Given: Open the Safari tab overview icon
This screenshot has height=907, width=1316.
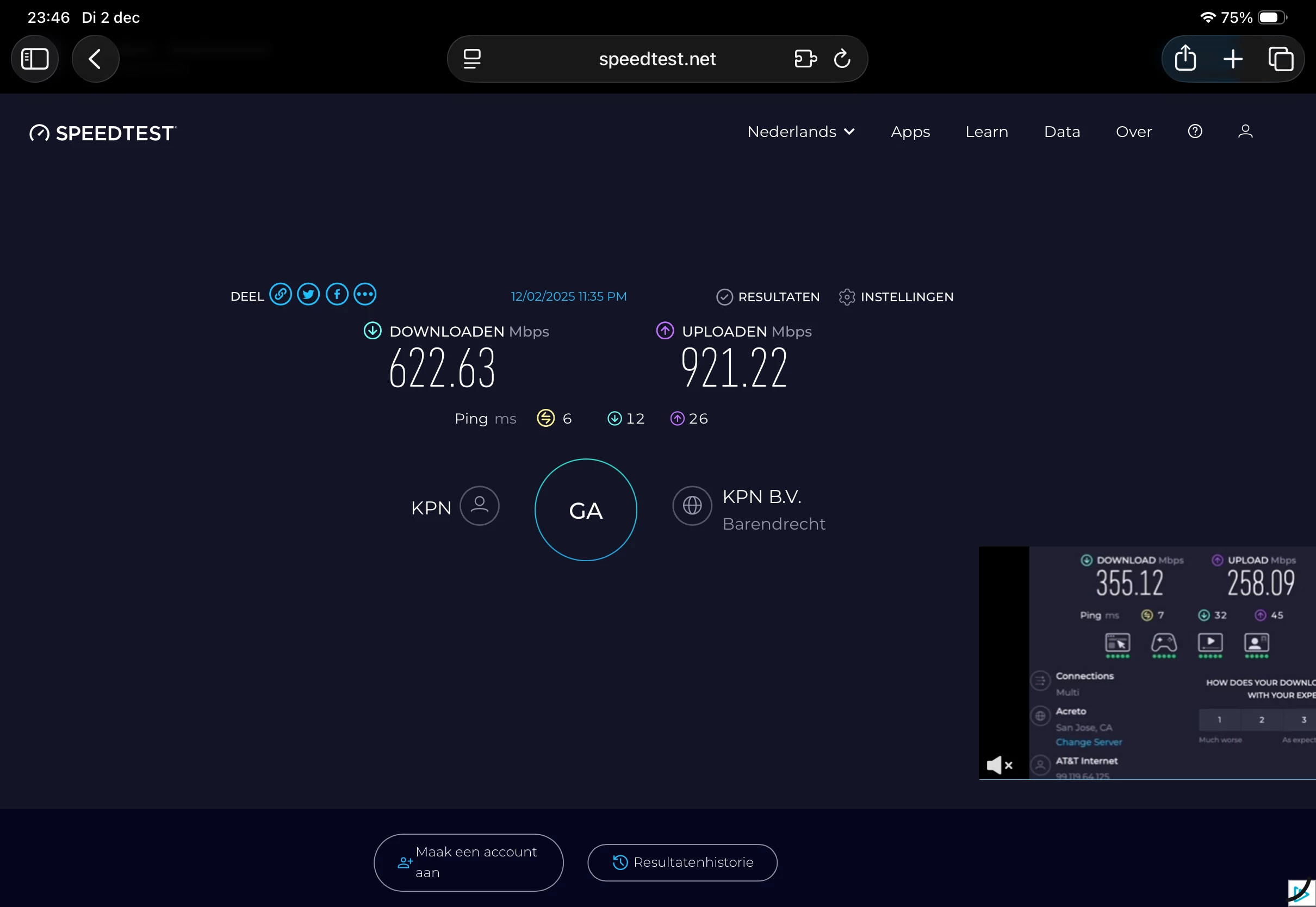Looking at the screenshot, I should point(1281,59).
